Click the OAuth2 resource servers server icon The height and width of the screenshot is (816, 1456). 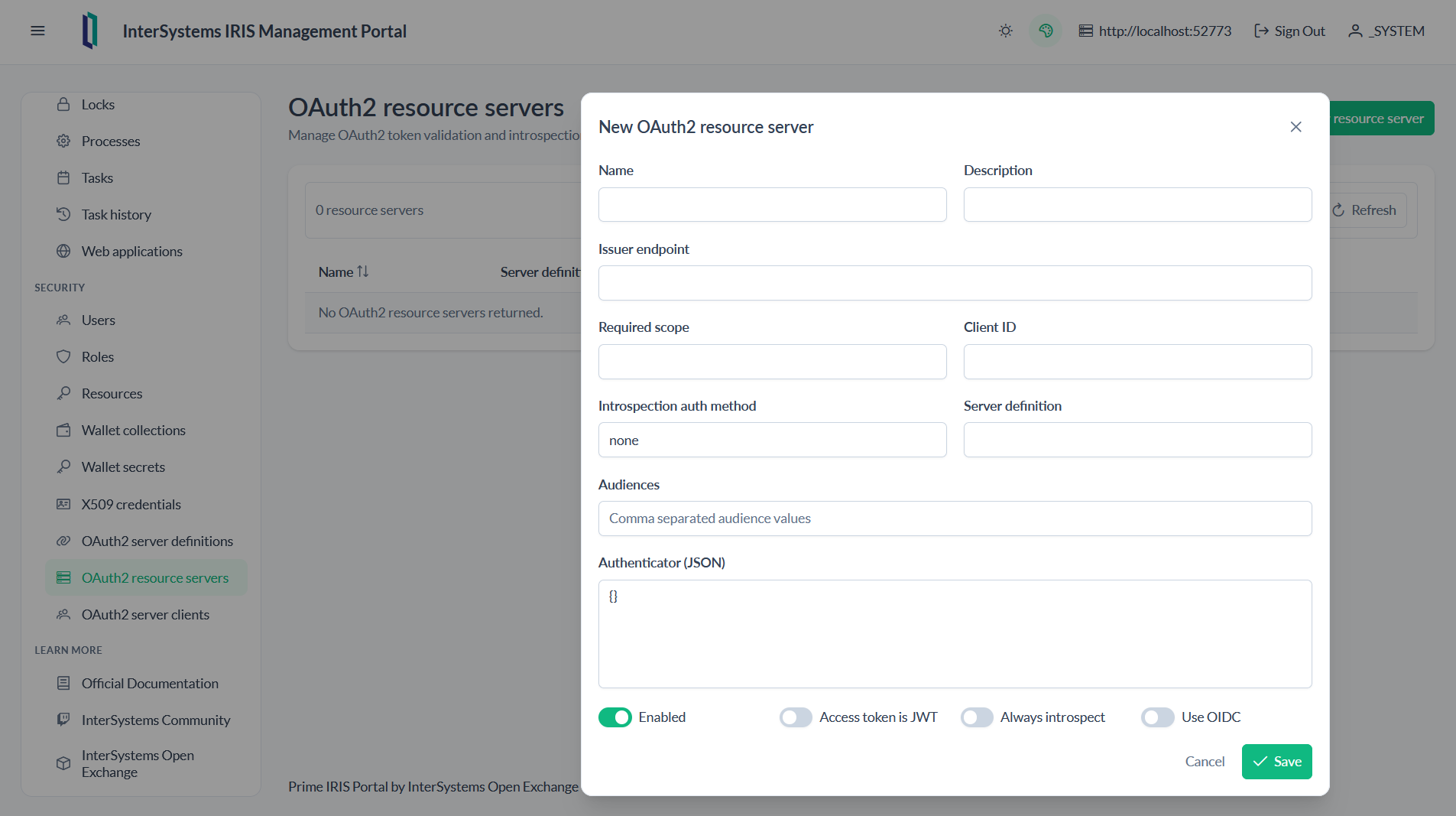coord(63,577)
